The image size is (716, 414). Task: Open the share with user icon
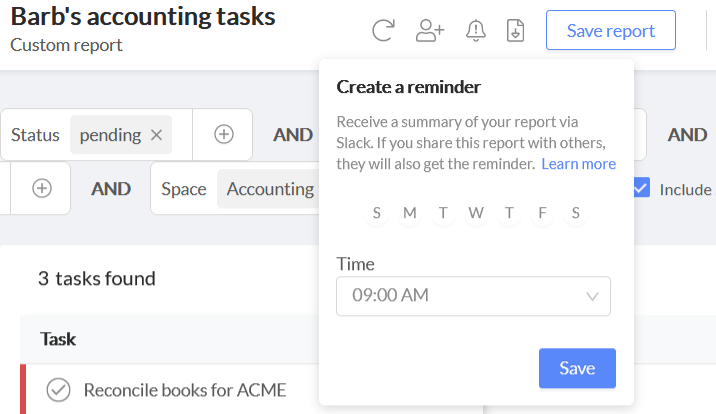(430, 31)
